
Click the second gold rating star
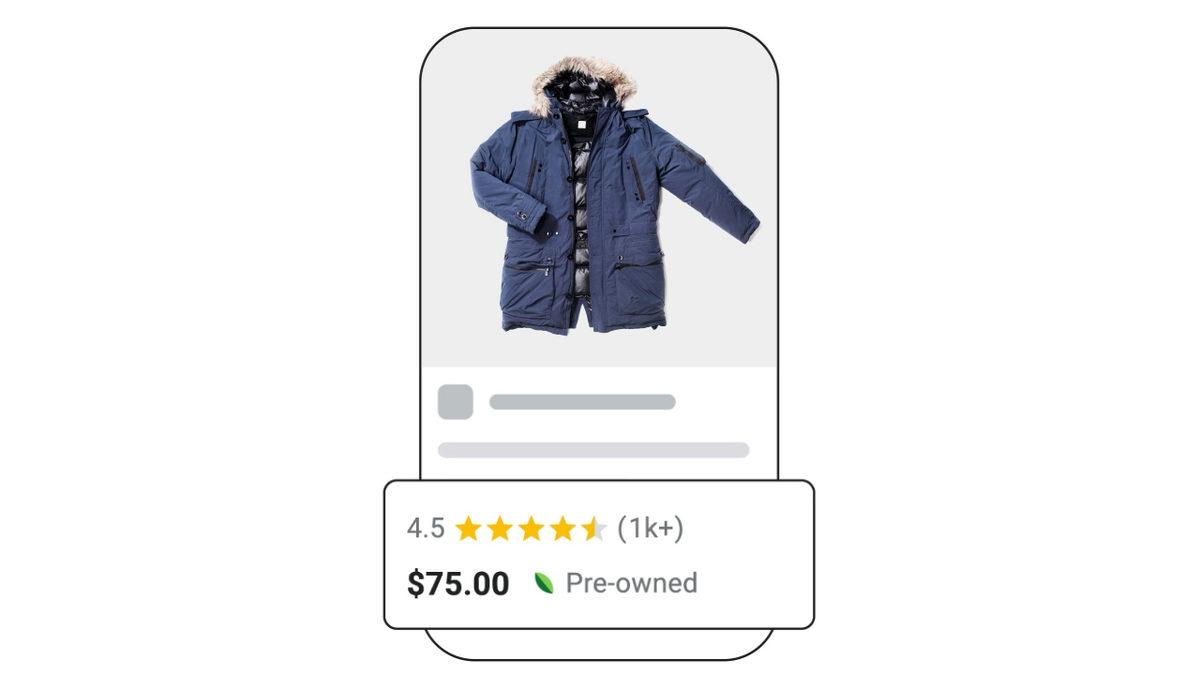[500, 528]
